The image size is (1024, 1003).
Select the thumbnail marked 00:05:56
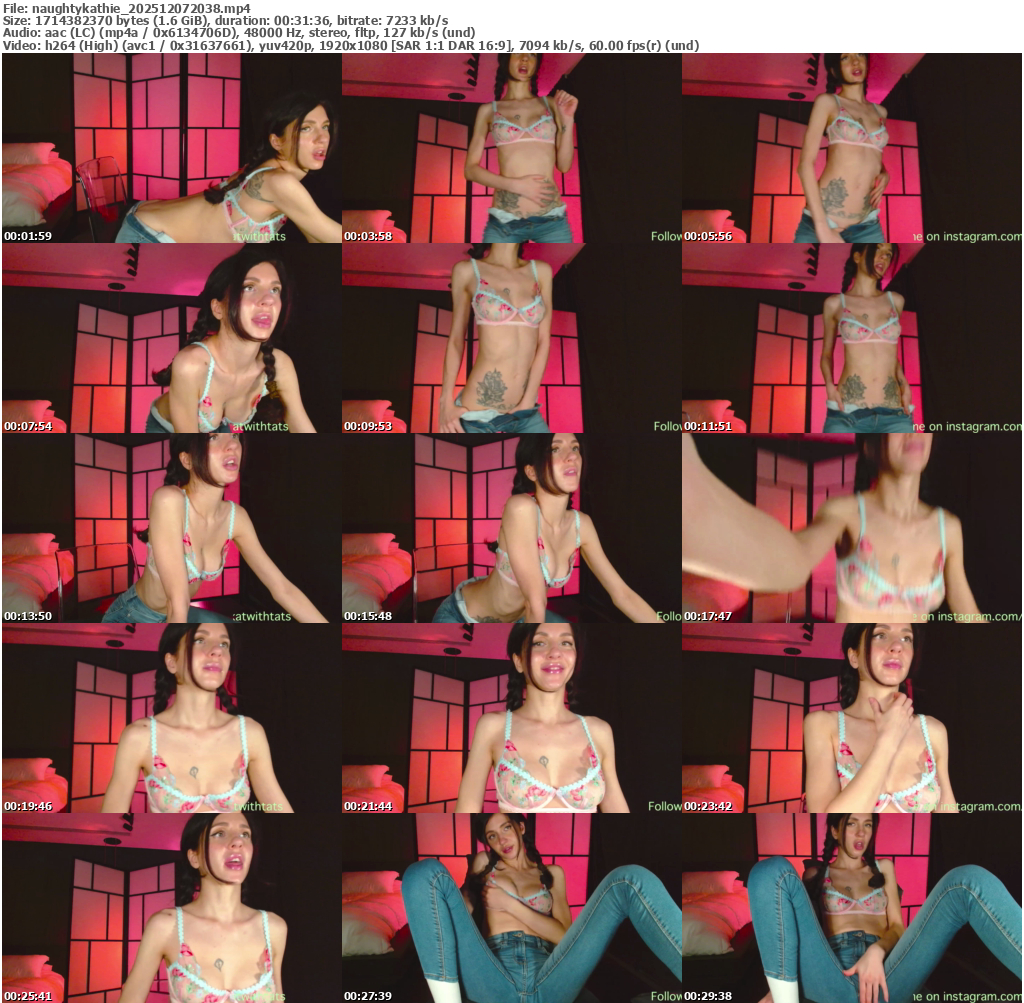[x=852, y=148]
